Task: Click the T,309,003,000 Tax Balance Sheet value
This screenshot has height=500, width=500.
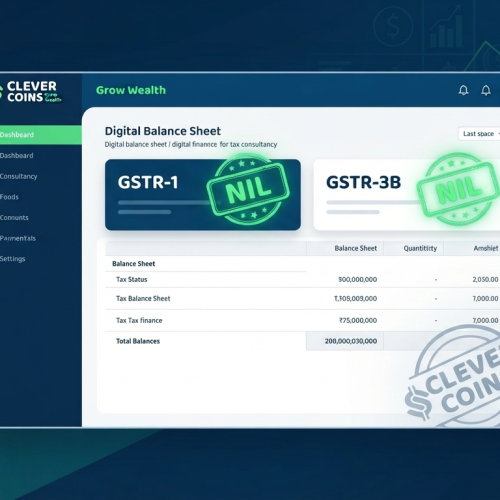Action: [356, 298]
